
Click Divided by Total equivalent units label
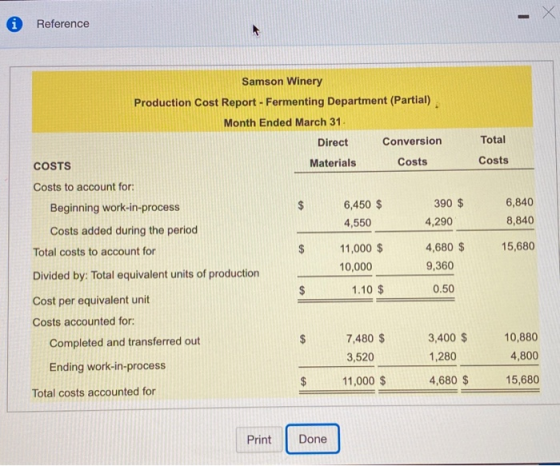pyautogui.click(x=146, y=275)
